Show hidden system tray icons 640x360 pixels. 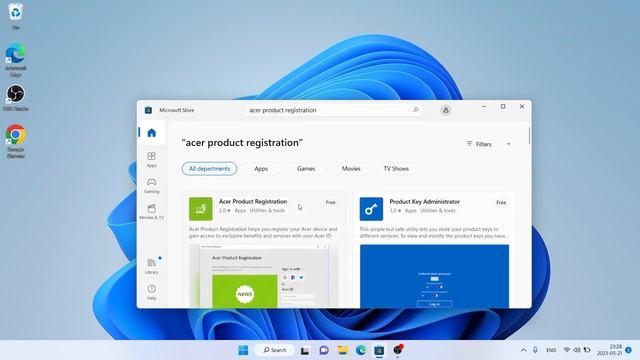tap(523, 350)
